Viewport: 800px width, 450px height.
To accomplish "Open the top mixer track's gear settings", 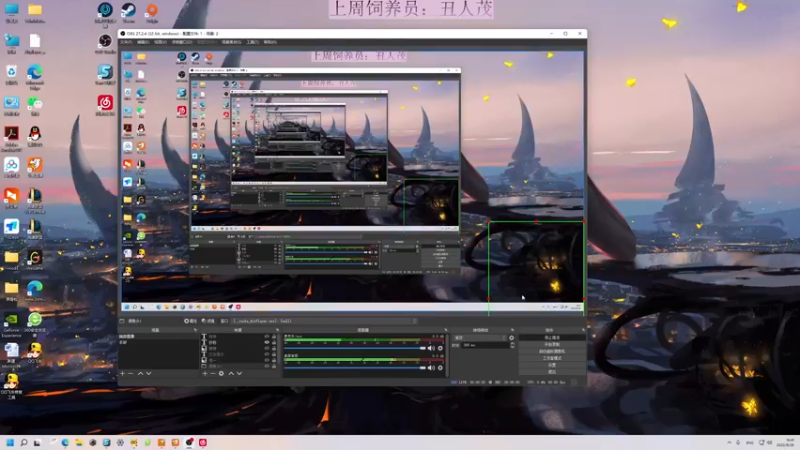I will 440,348.
